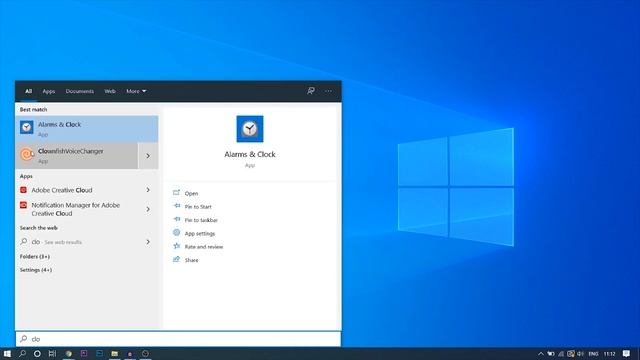
Task: Click the pin icon next to Pin to Start
Action: pos(176,206)
